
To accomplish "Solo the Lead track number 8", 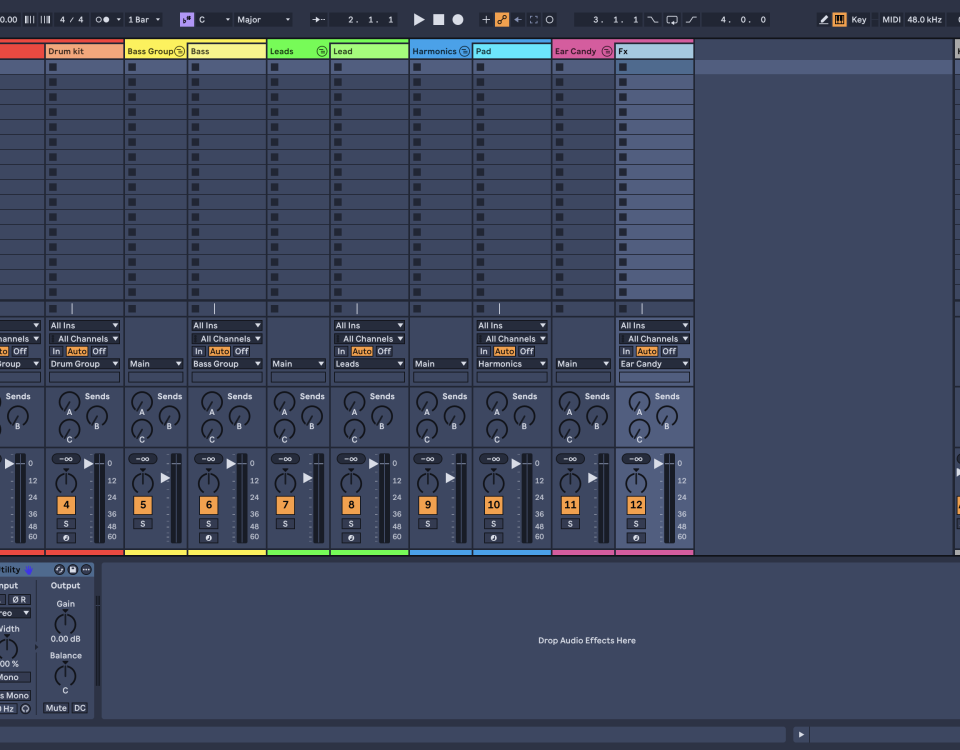I will [351, 524].
